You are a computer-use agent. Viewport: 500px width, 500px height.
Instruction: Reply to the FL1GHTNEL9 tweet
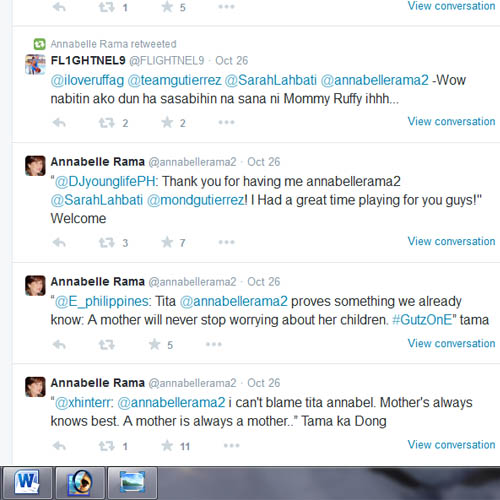59,123
